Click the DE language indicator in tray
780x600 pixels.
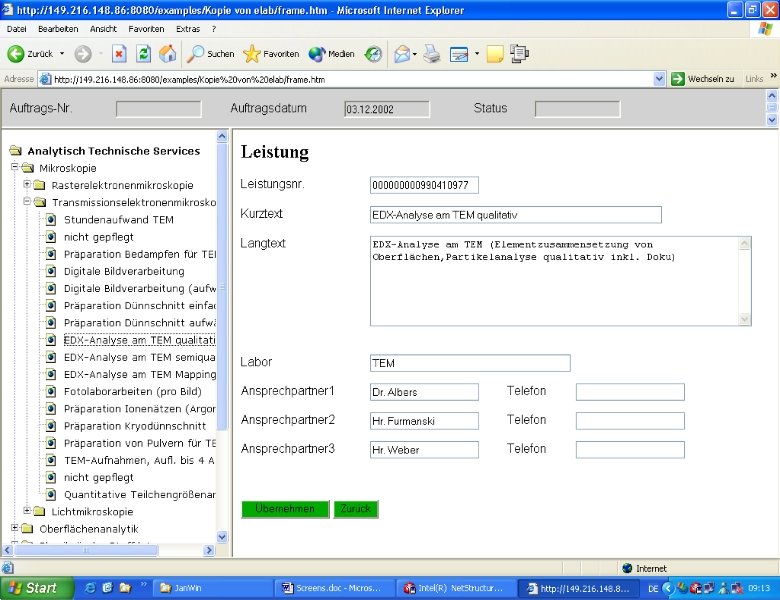click(653, 588)
